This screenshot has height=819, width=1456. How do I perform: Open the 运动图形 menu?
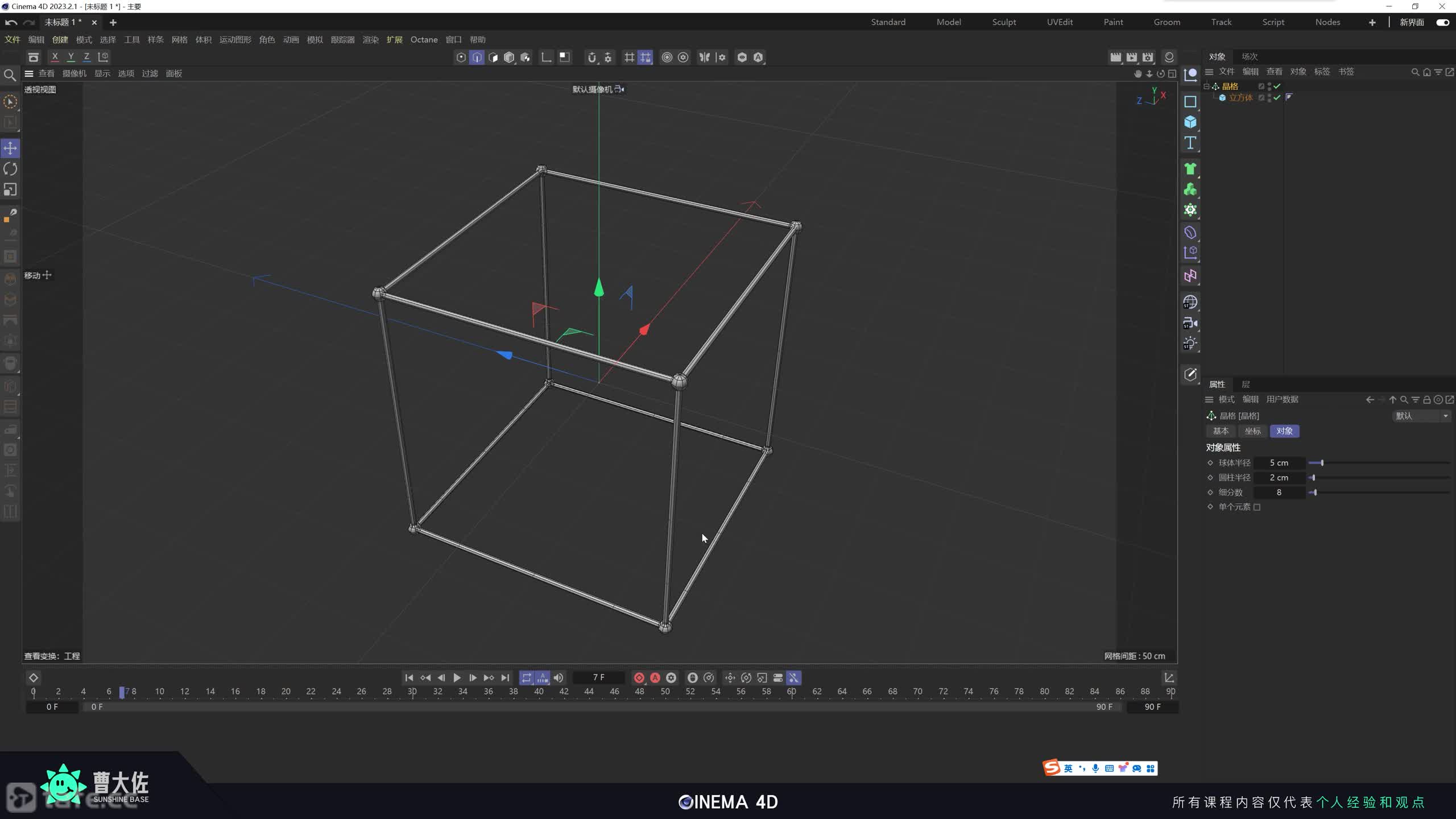(235, 40)
